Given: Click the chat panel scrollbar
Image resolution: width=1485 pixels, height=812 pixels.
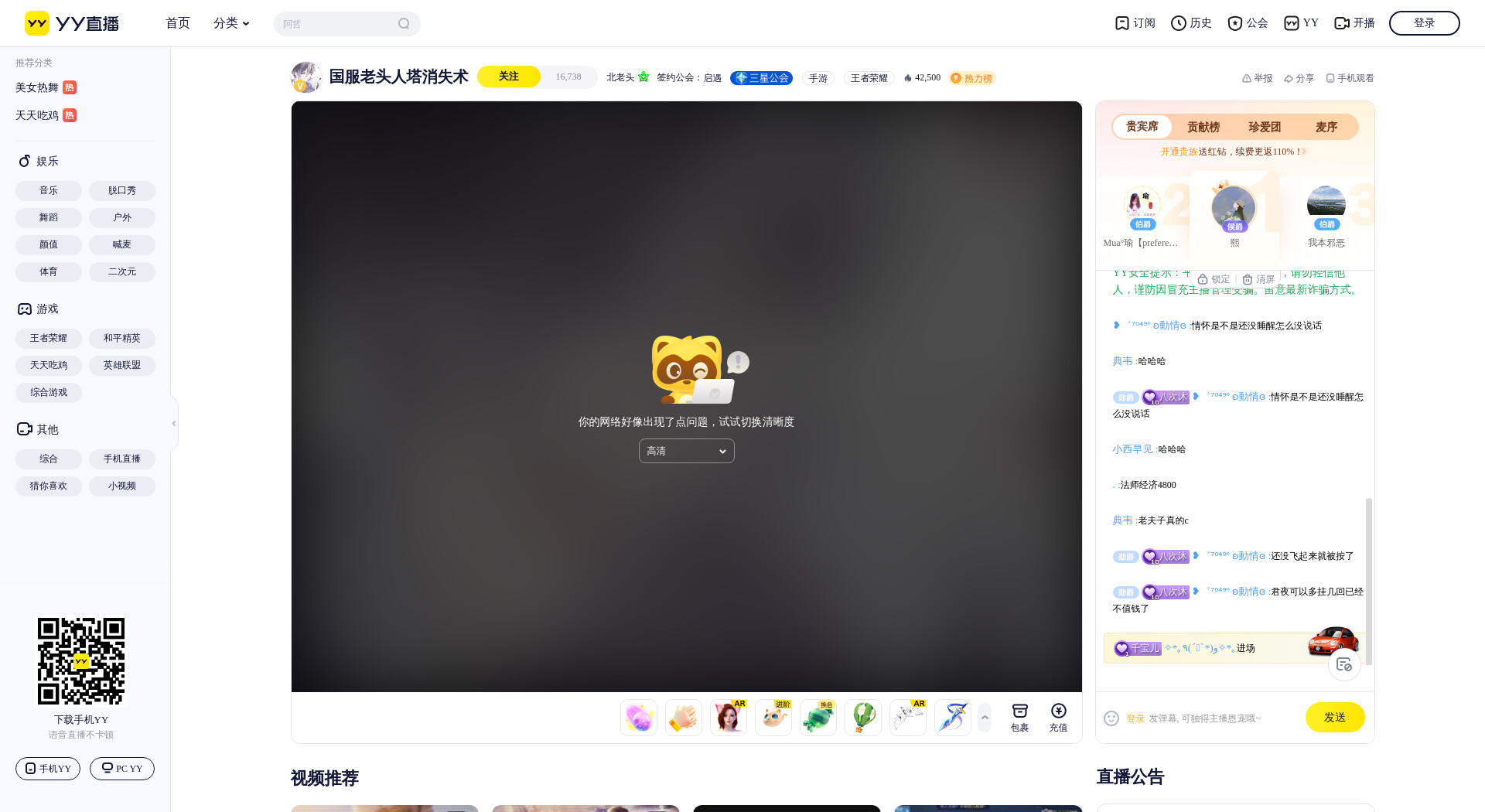Looking at the screenshot, I should (1369, 582).
